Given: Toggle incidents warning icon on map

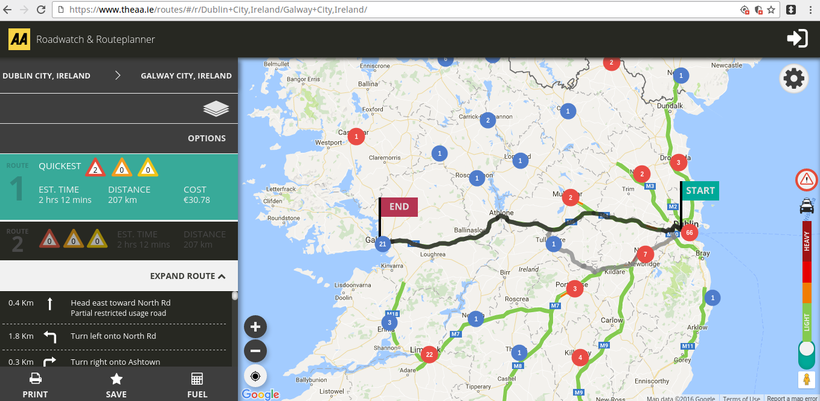Looking at the screenshot, I should pyautogui.click(x=806, y=180).
